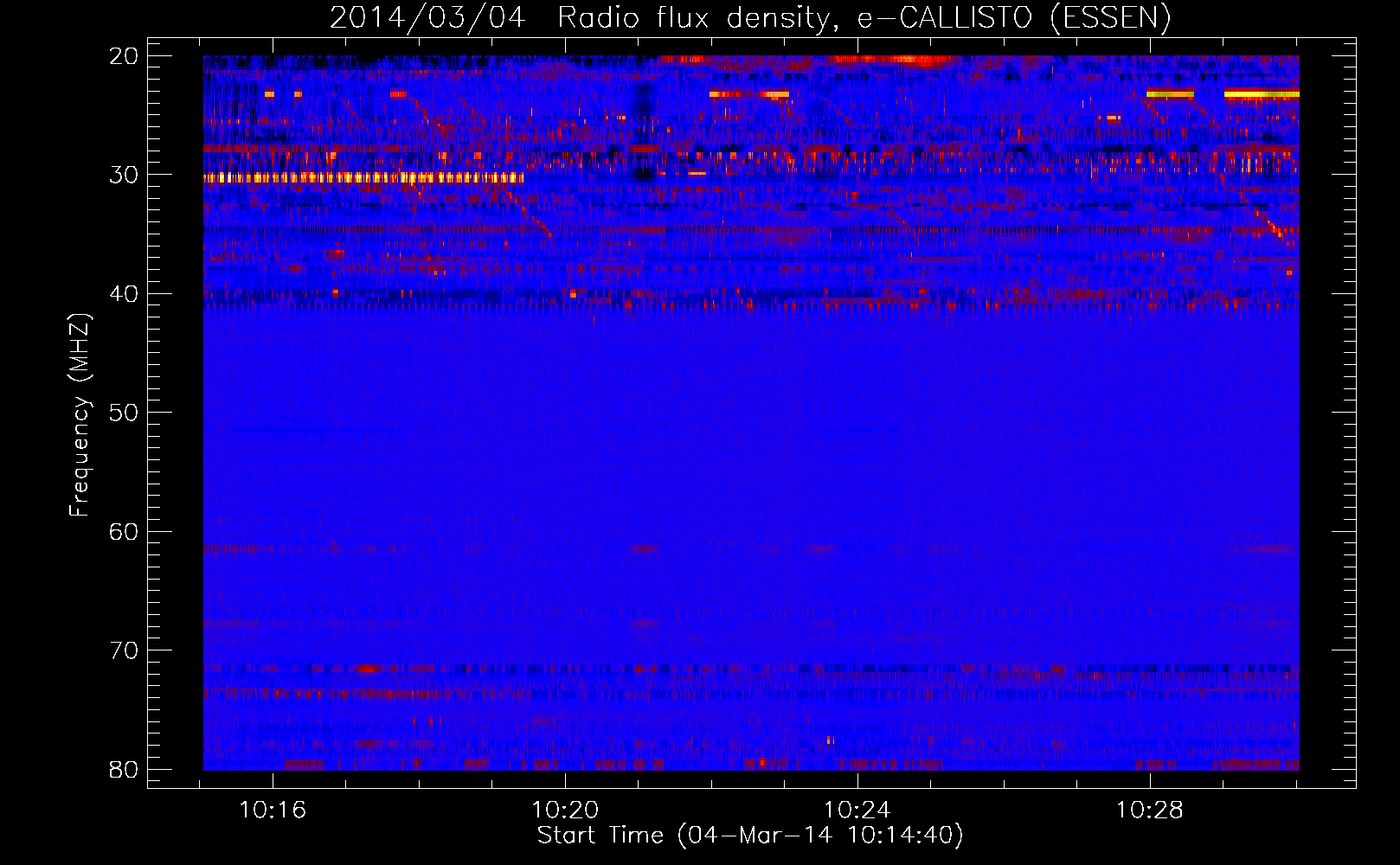This screenshot has width=1400, height=865.
Task: Click the time tick label '10:24'
Action: coord(857,811)
